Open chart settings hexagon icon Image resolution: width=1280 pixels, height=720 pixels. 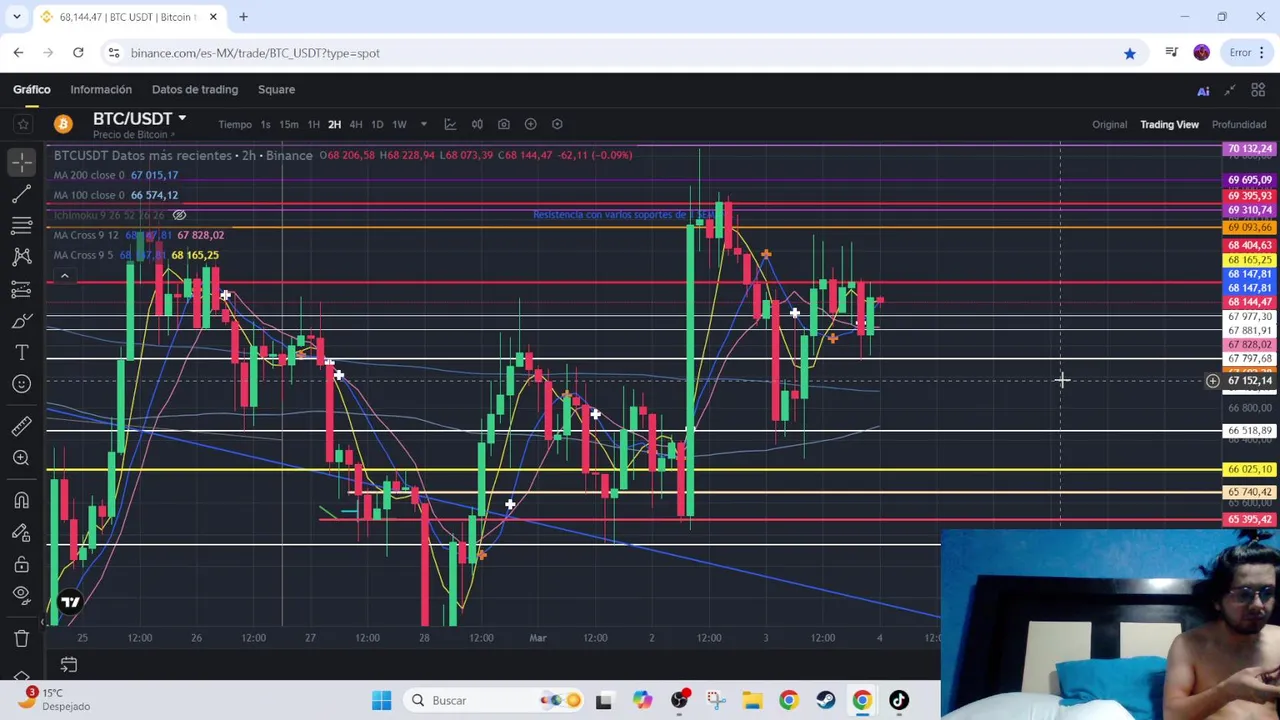pyautogui.click(x=557, y=124)
